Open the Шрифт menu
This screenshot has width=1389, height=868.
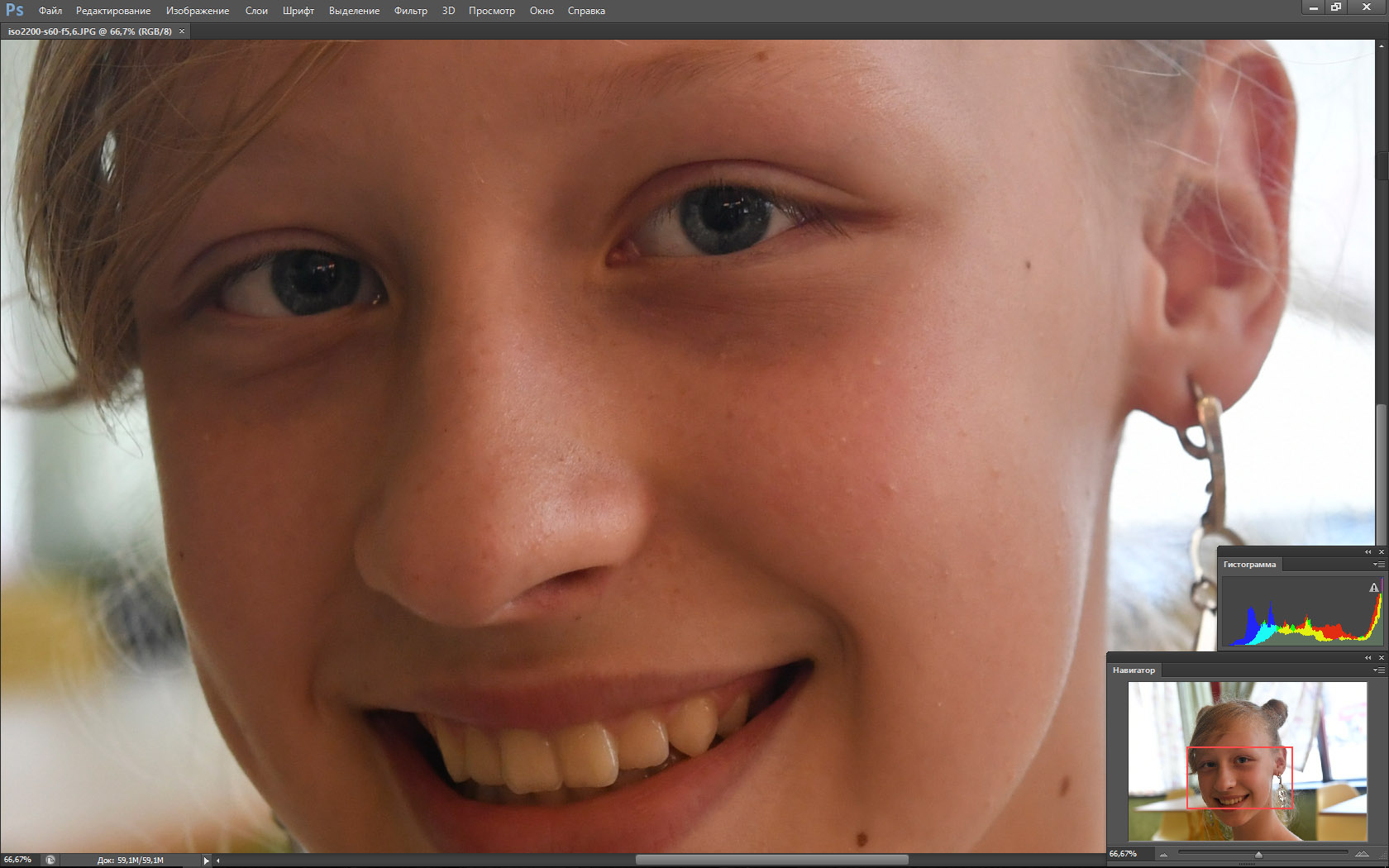point(298,11)
